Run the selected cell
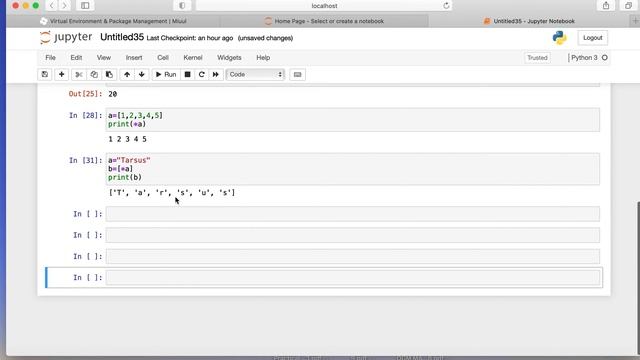The height and width of the screenshot is (360, 640). pyautogui.click(x=166, y=74)
